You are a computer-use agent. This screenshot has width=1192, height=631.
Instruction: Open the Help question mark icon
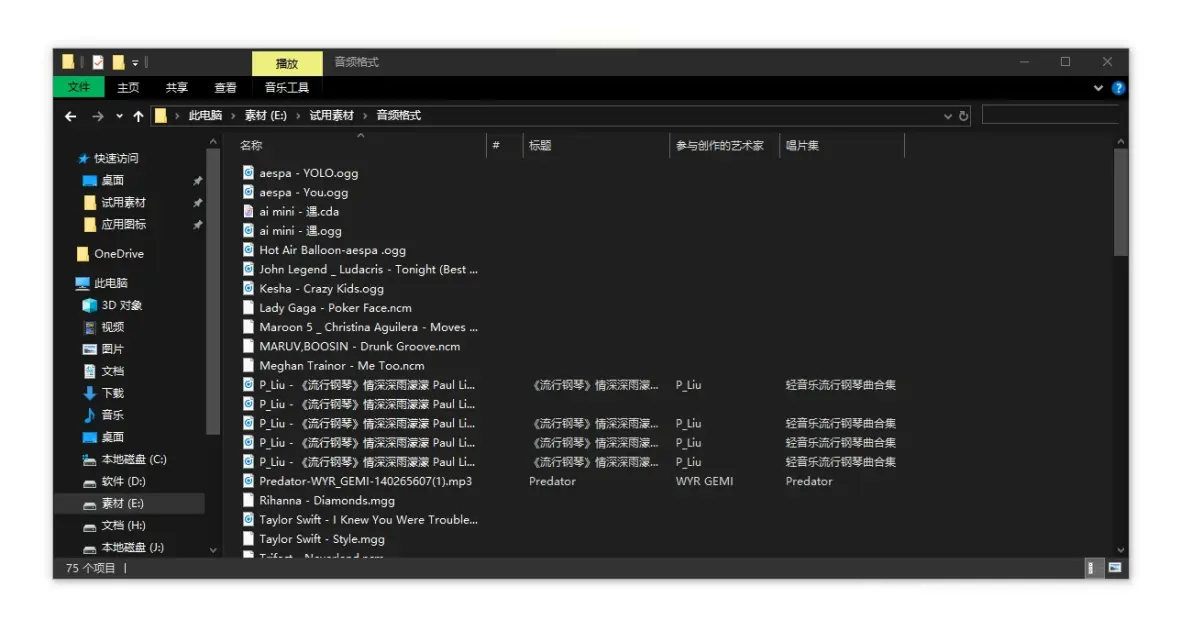1118,88
